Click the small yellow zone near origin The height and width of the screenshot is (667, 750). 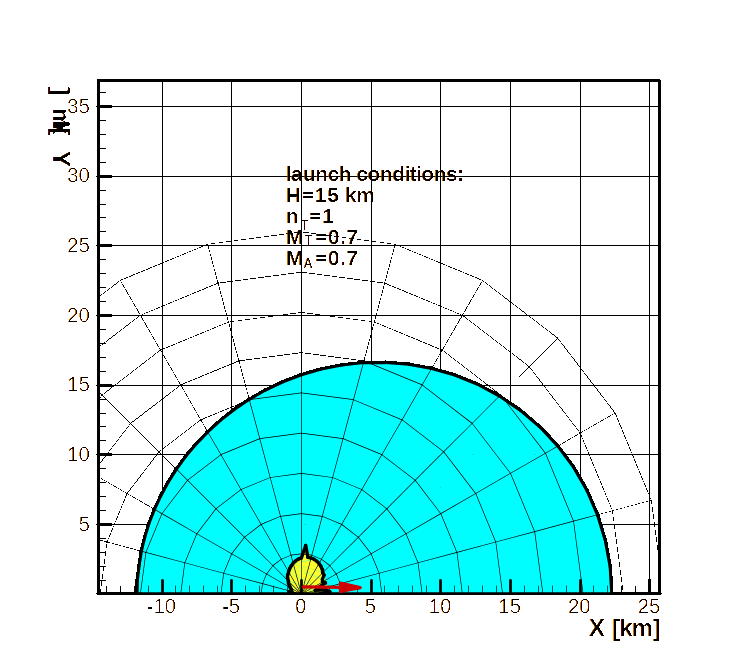pyautogui.click(x=305, y=574)
